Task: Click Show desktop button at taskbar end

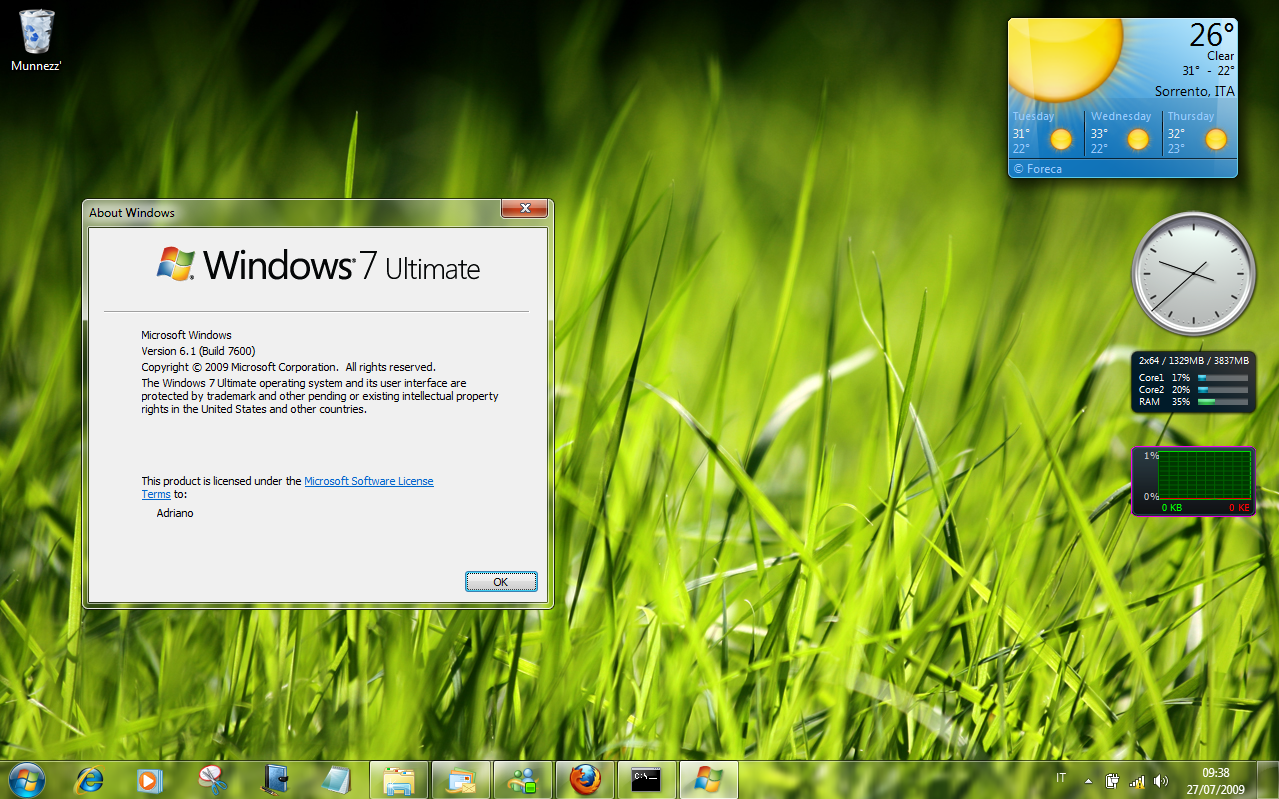Action: (x=1270, y=780)
